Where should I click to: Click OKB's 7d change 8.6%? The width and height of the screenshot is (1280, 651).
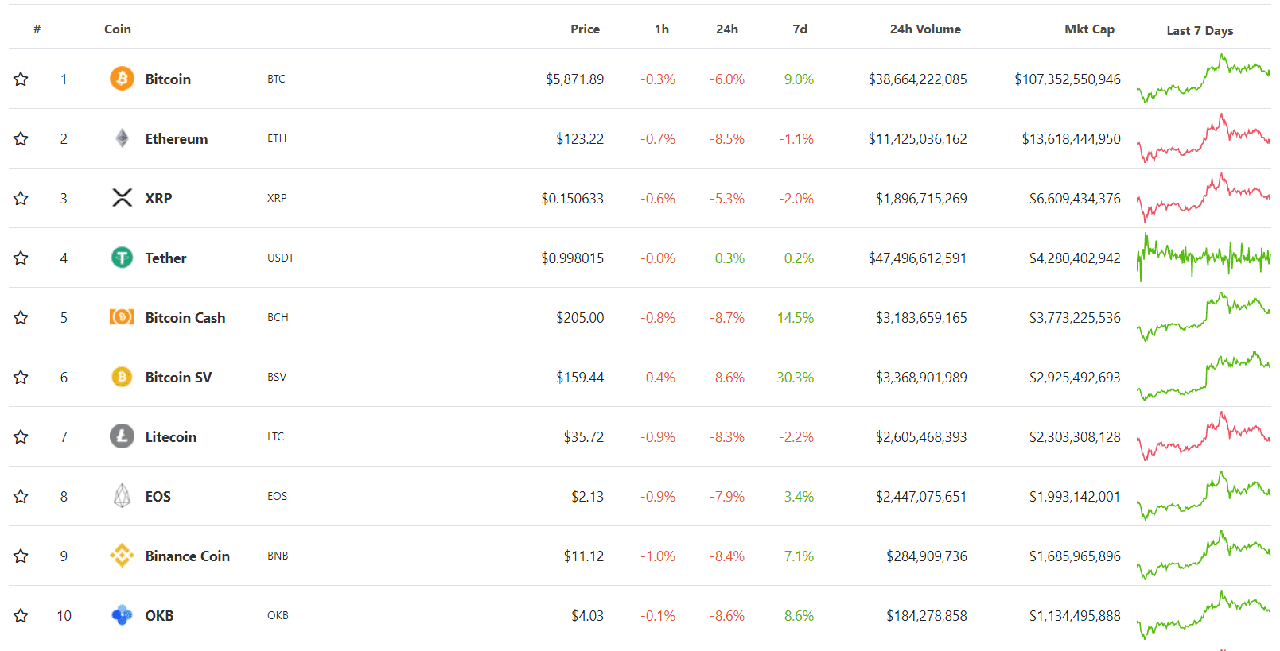click(799, 616)
